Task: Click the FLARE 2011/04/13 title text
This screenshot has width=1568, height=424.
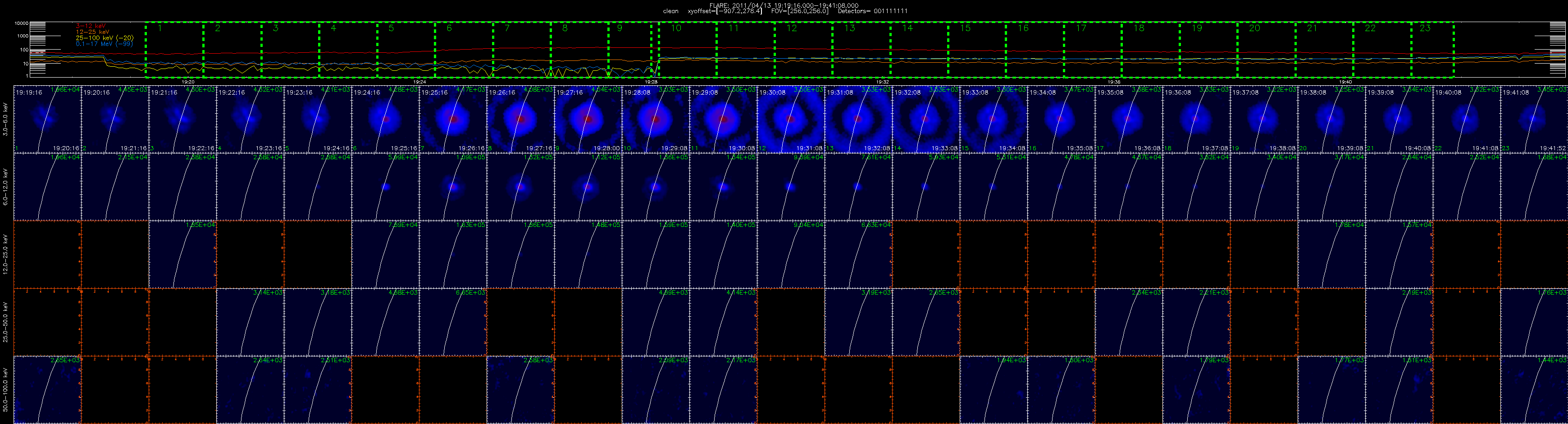Action: 784,5
